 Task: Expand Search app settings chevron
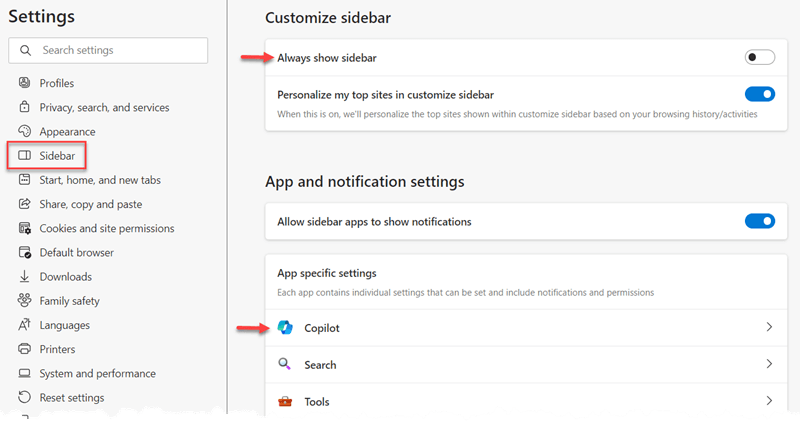pyautogui.click(x=768, y=365)
